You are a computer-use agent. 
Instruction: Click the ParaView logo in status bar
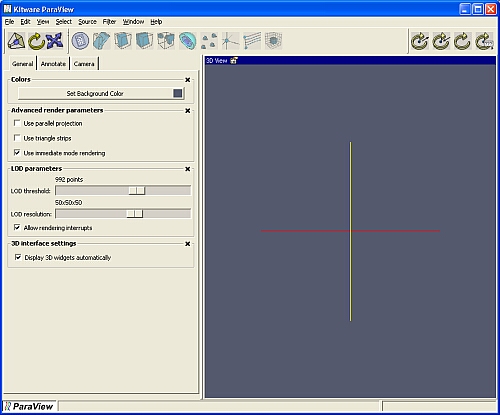(x=29, y=406)
